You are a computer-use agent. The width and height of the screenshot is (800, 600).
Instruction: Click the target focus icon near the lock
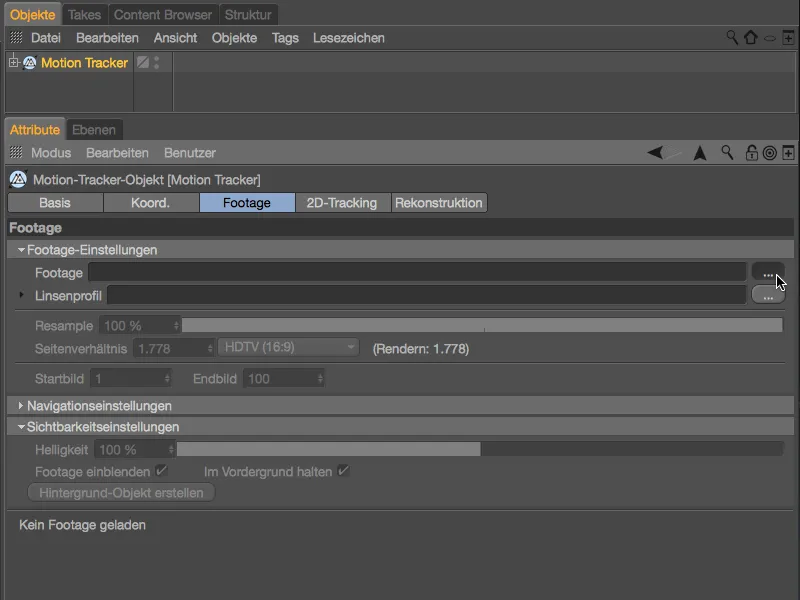tap(770, 152)
